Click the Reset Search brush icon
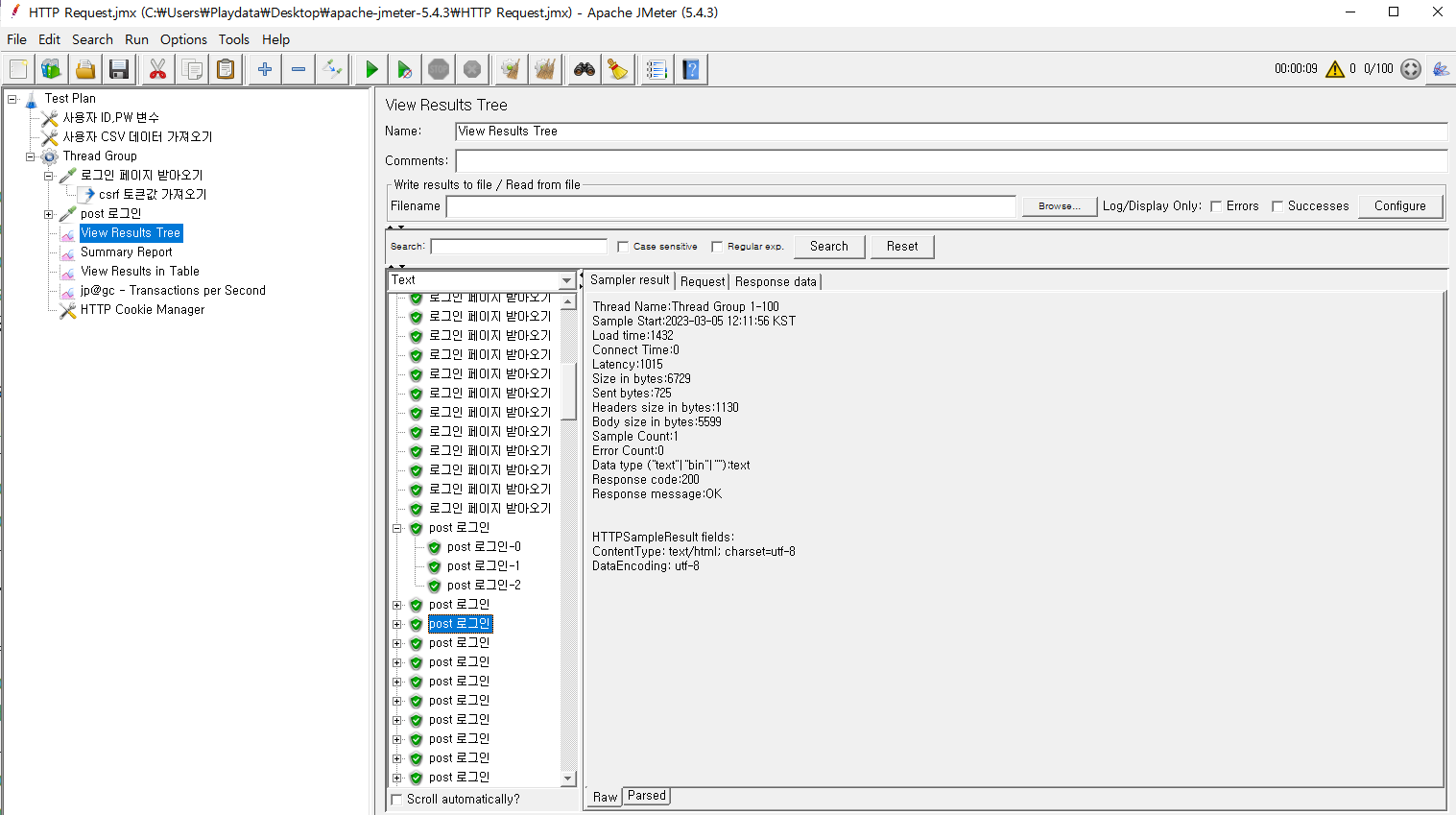 pos(618,69)
